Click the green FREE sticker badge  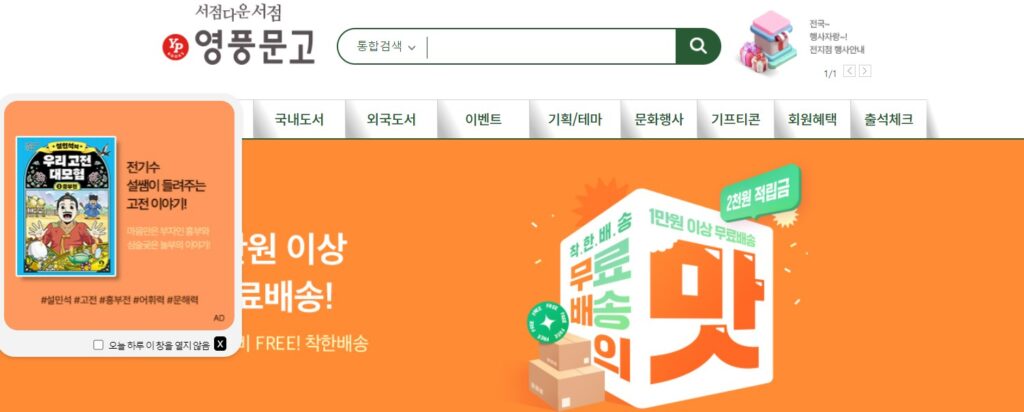pyautogui.click(x=548, y=322)
